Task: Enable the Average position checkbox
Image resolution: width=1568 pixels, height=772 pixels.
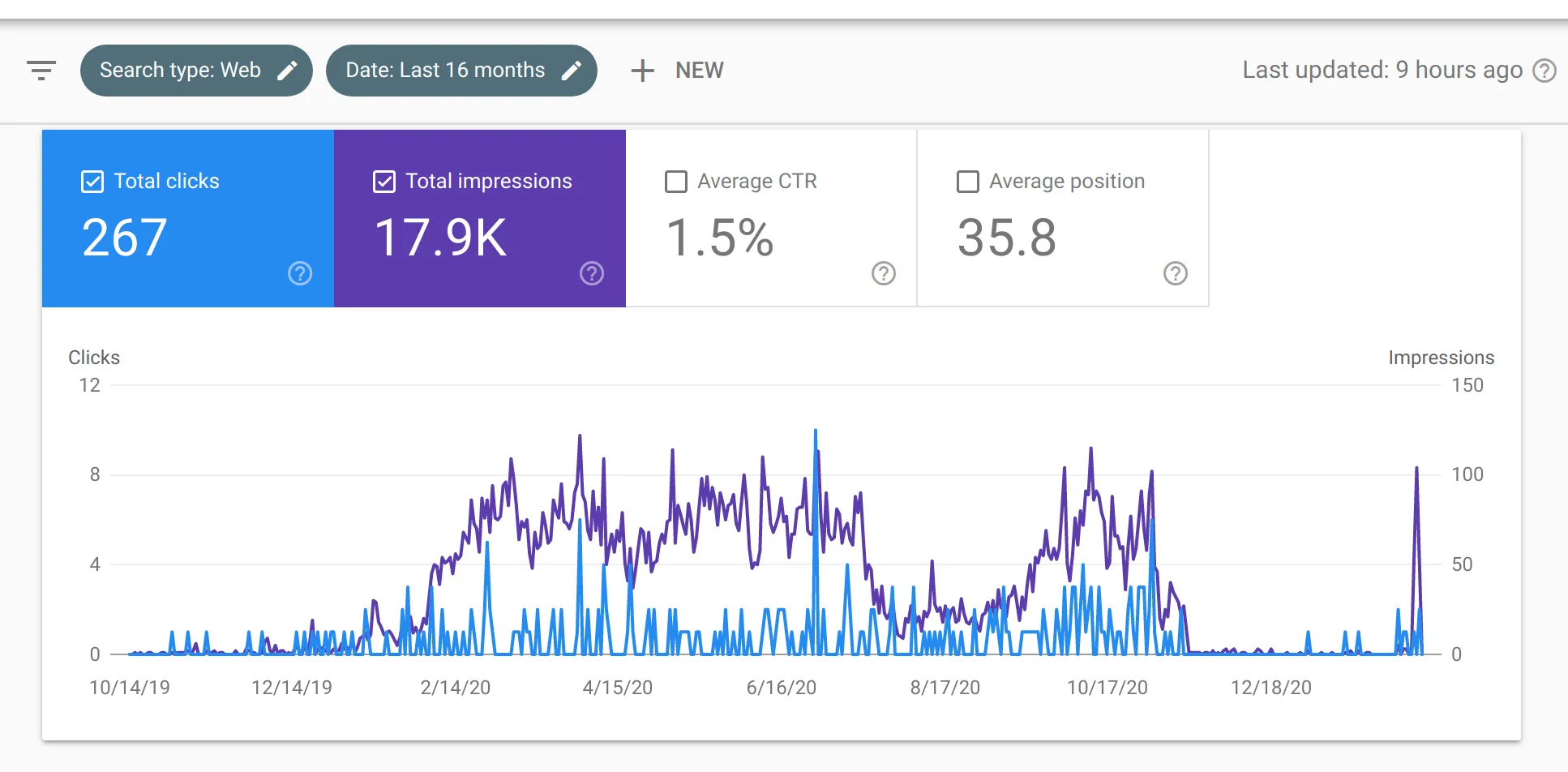Action: point(968,182)
